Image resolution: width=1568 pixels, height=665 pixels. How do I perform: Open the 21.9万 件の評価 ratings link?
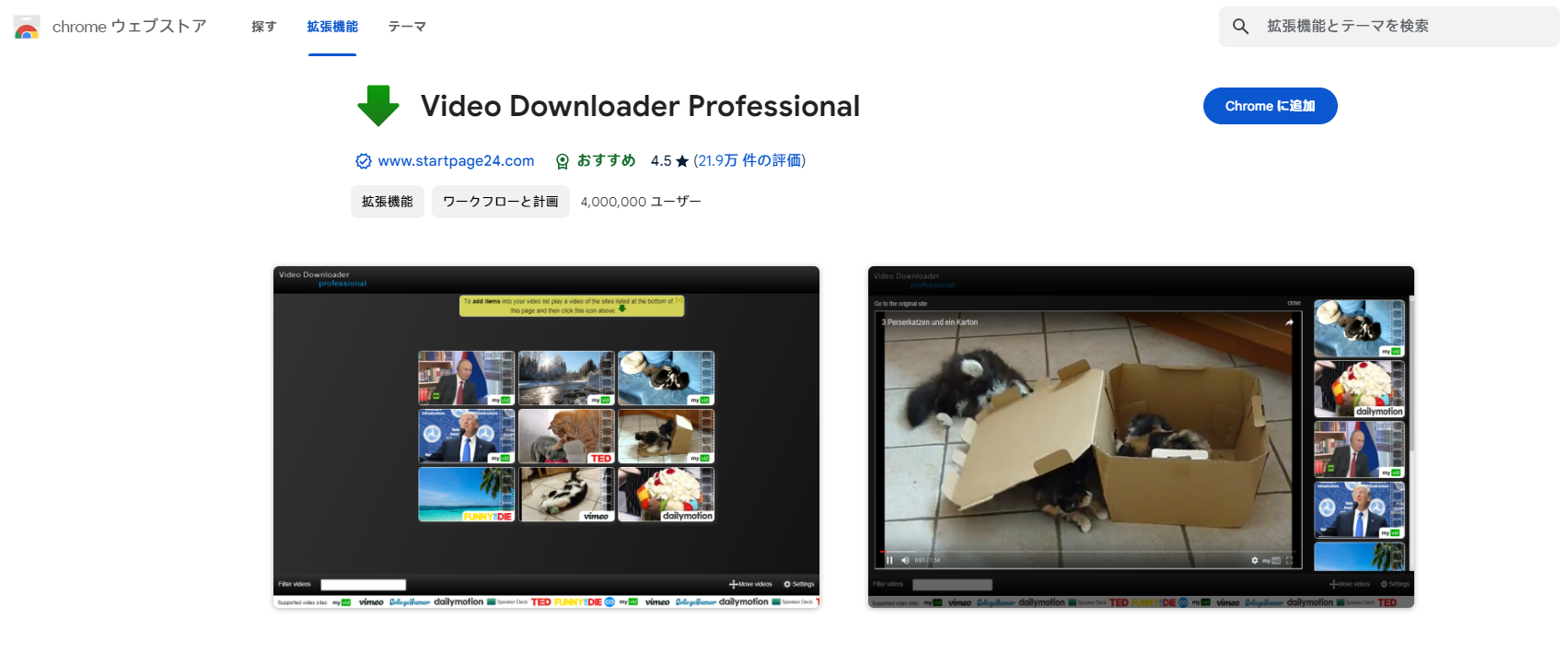[x=749, y=161]
